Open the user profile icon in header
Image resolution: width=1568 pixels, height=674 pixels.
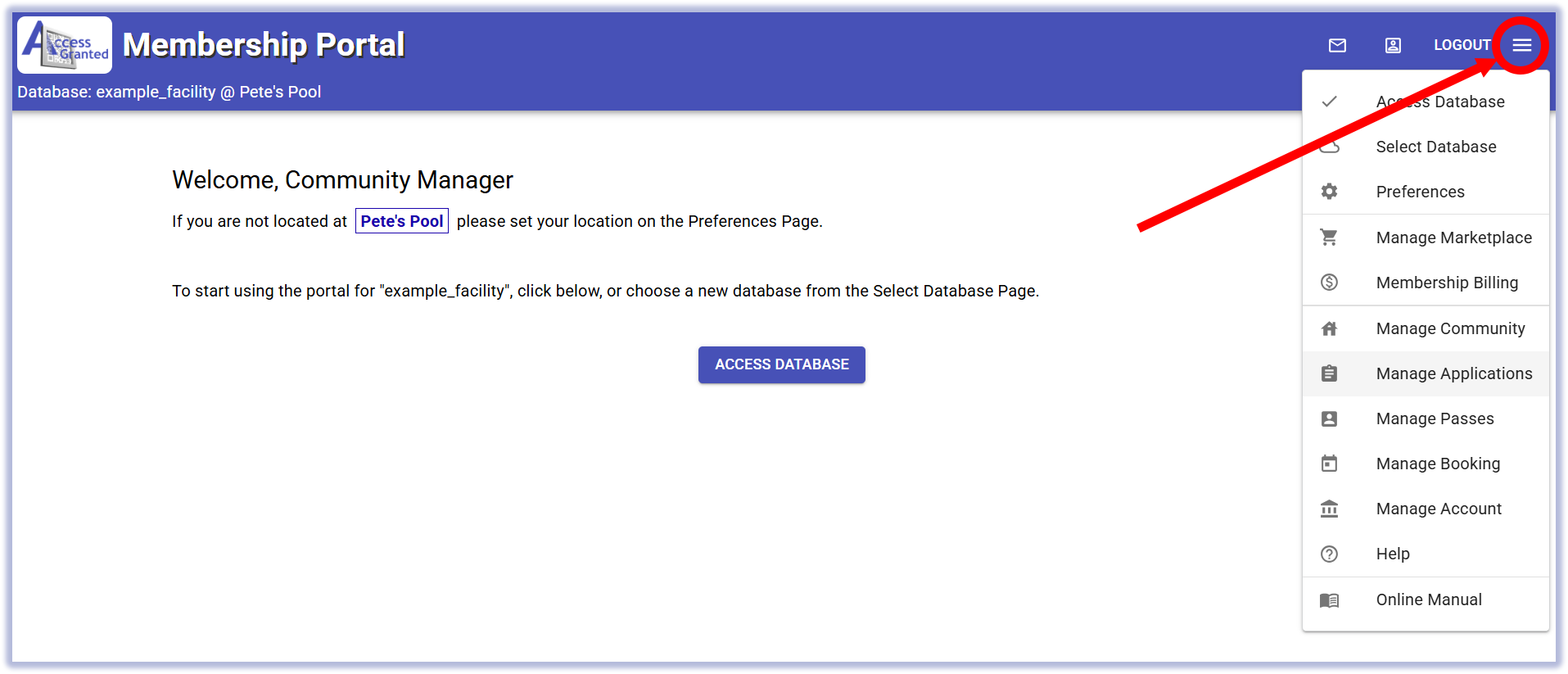coord(1393,45)
